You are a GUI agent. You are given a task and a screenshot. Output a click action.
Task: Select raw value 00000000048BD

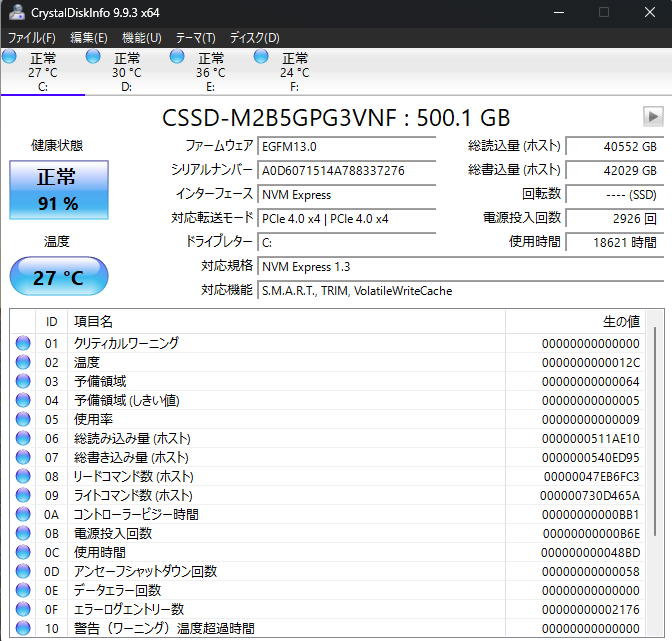(591, 553)
